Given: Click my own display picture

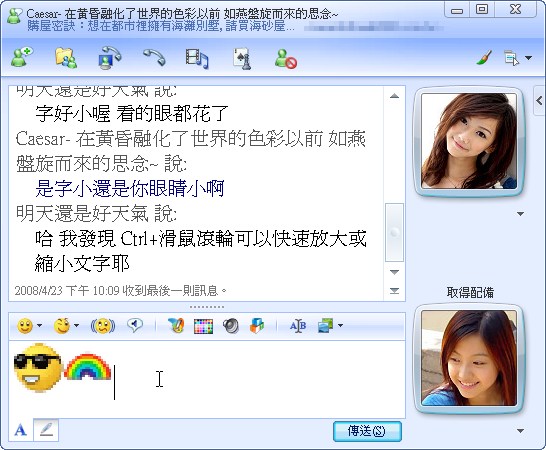Looking at the screenshot, I should [469, 358].
